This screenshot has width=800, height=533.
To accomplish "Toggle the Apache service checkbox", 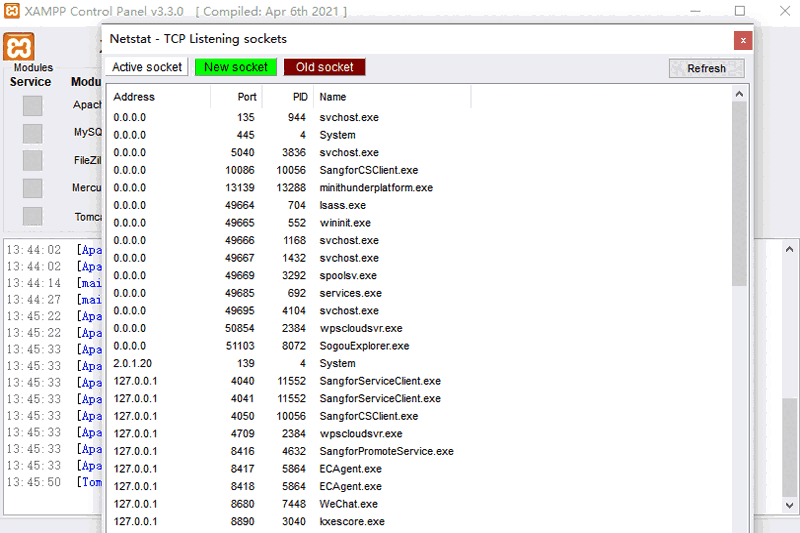I will [x=33, y=106].
